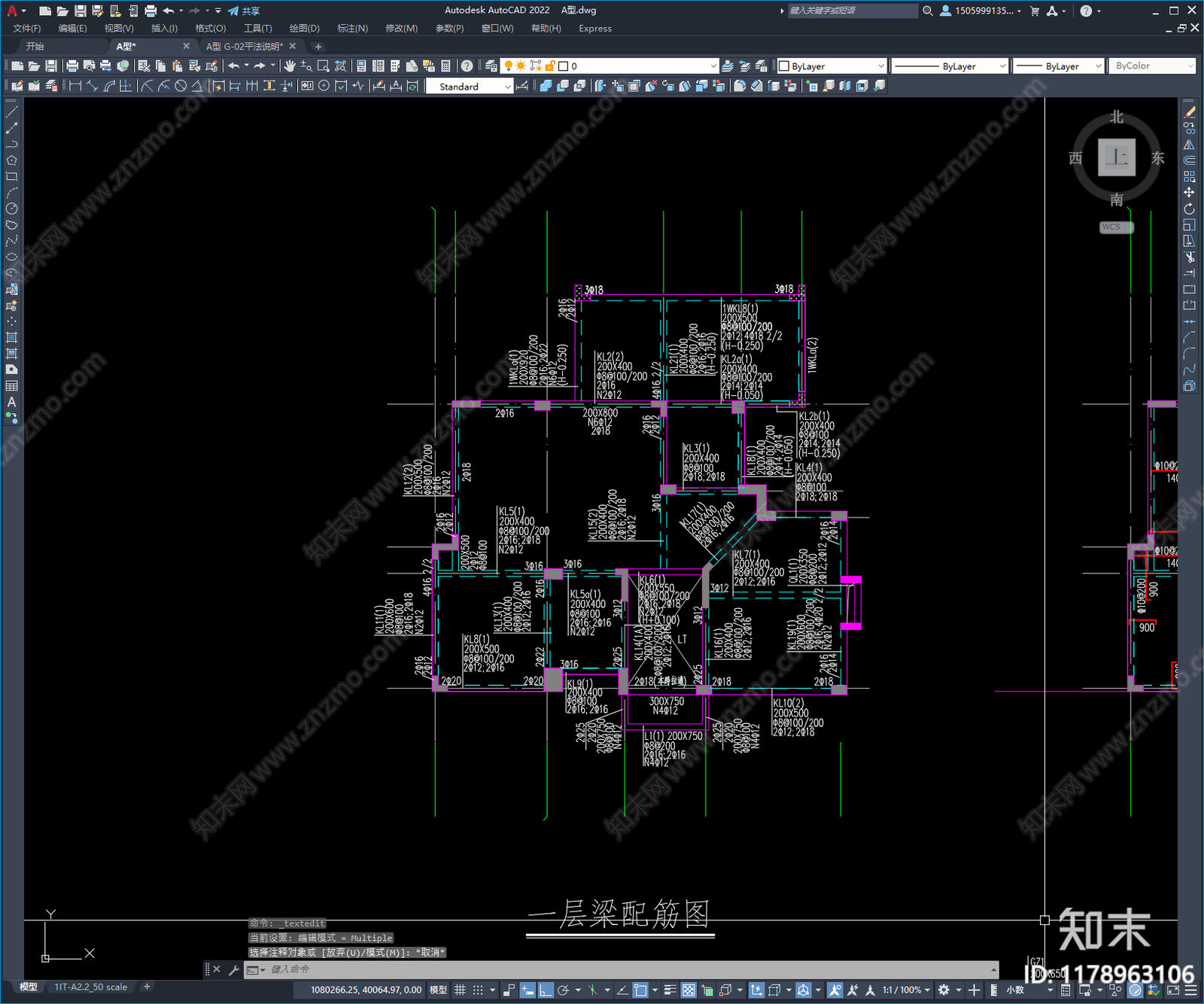Open the Plot printer icon in the standard toolbar
This screenshot has width=1204, height=1004.
coord(73,66)
